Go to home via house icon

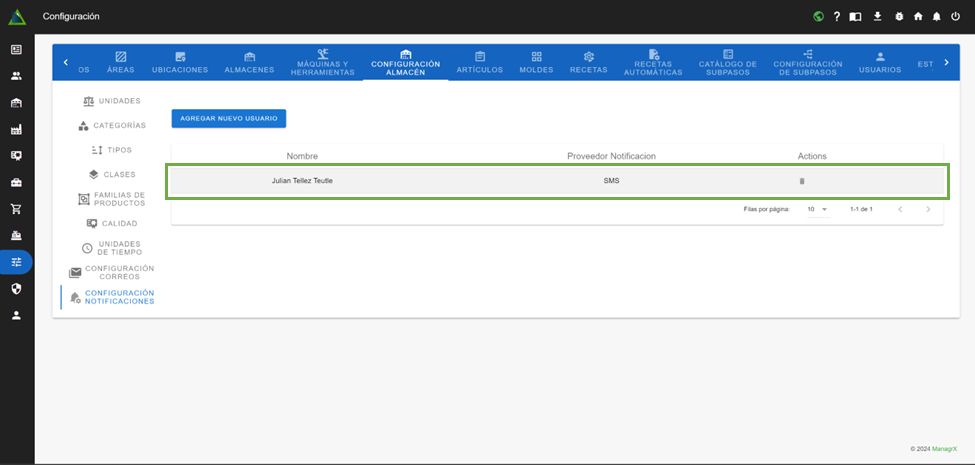[x=918, y=16]
